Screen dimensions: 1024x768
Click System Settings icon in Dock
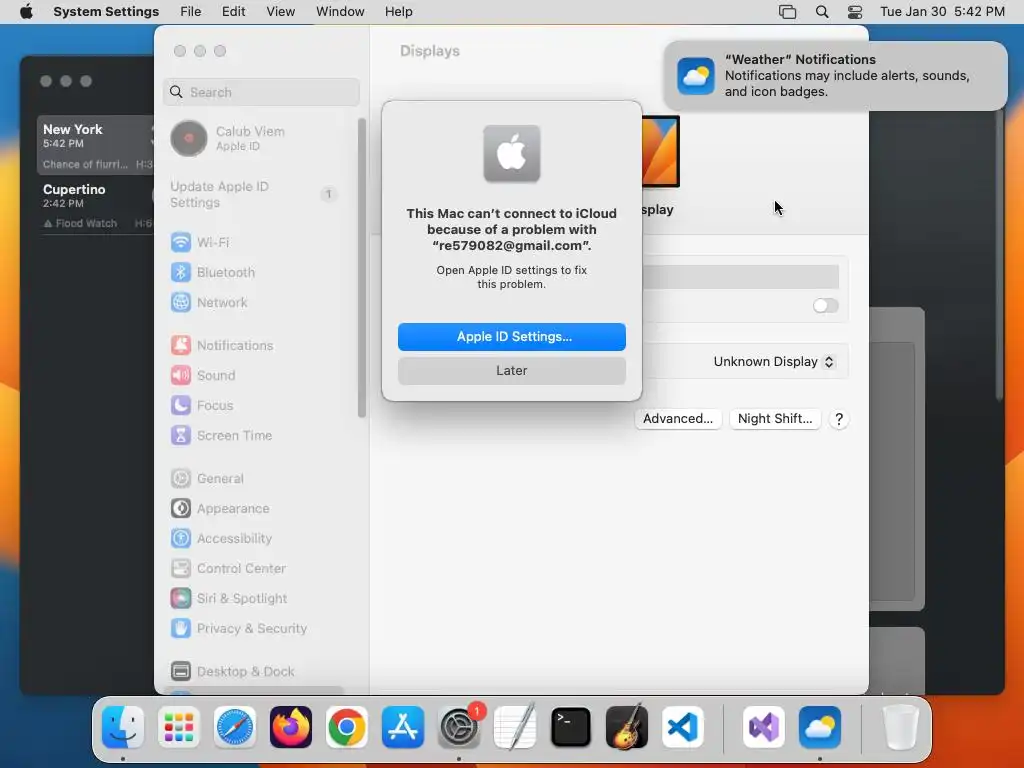pyautogui.click(x=458, y=727)
